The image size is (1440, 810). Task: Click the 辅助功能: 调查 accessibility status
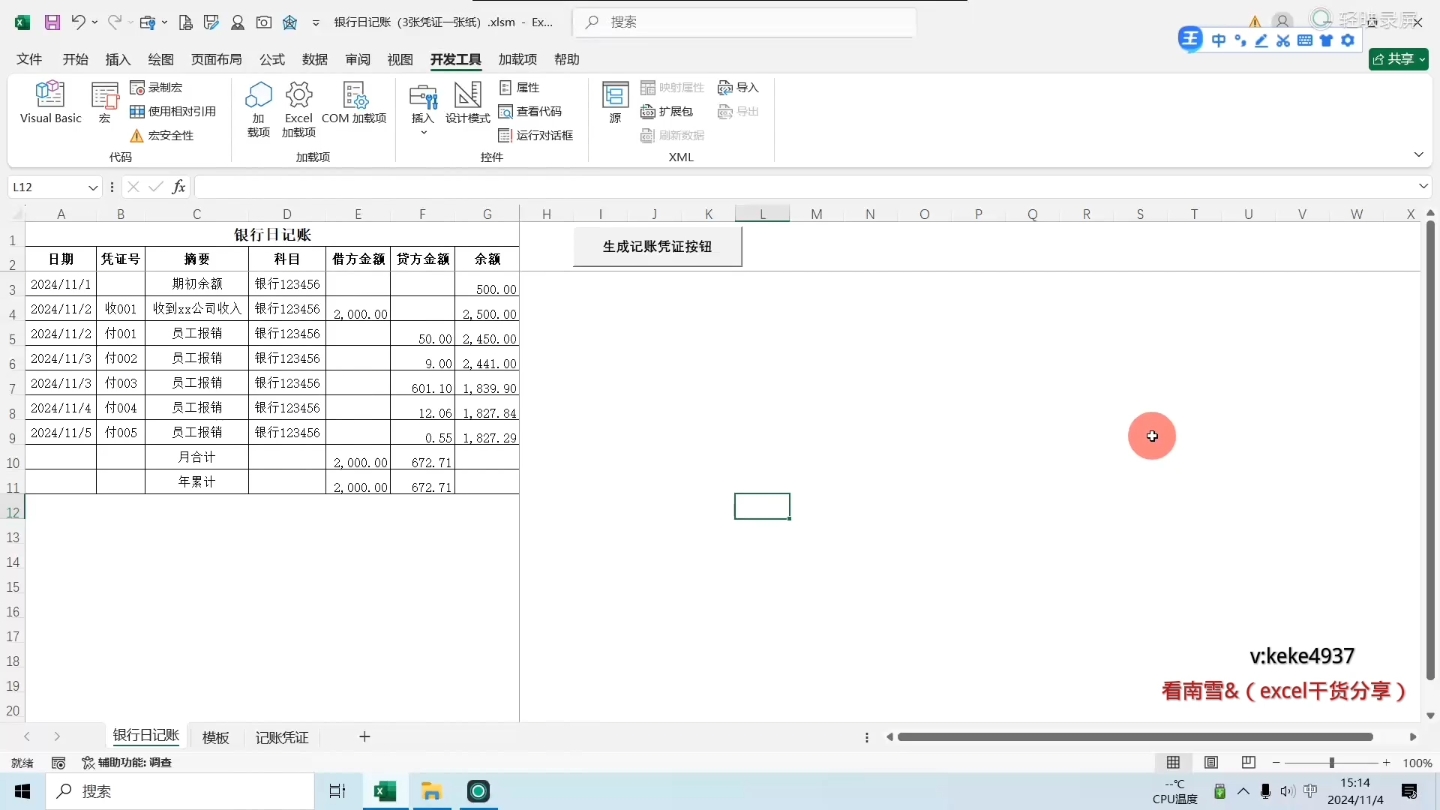127,763
